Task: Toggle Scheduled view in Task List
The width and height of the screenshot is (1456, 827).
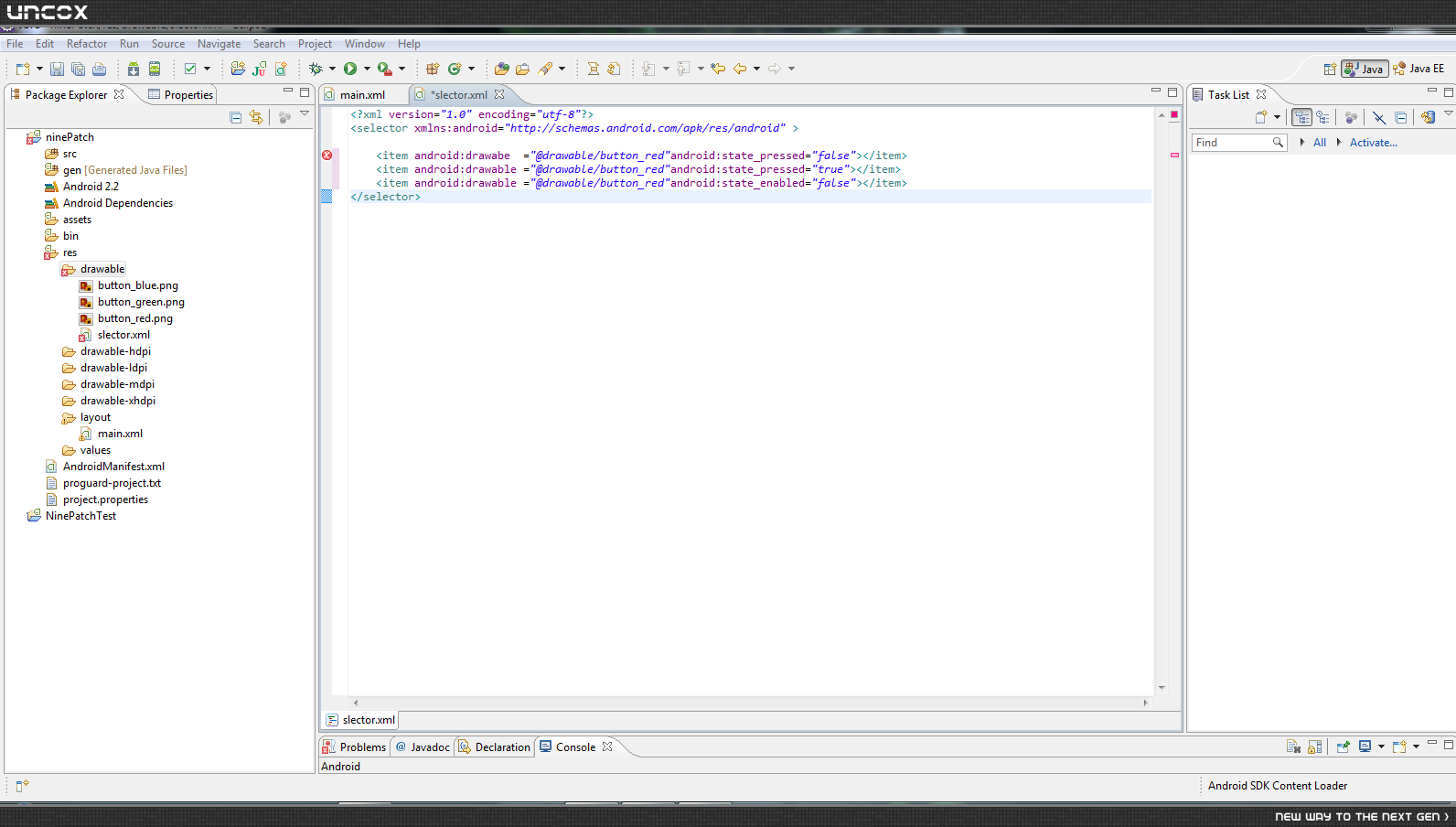Action: (1322, 117)
